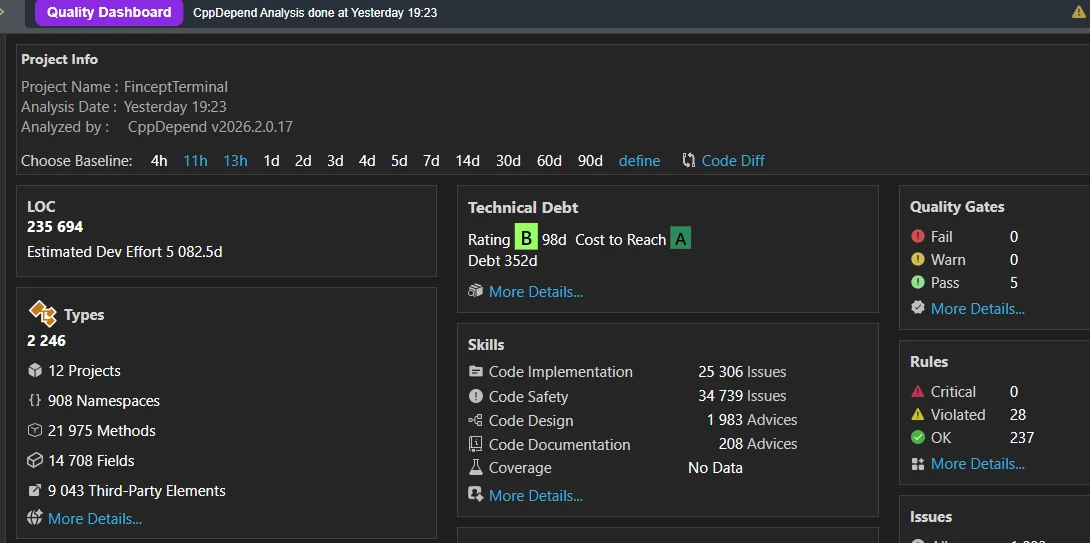Click the Technical Debt More Details box icon

tap(475, 291)
